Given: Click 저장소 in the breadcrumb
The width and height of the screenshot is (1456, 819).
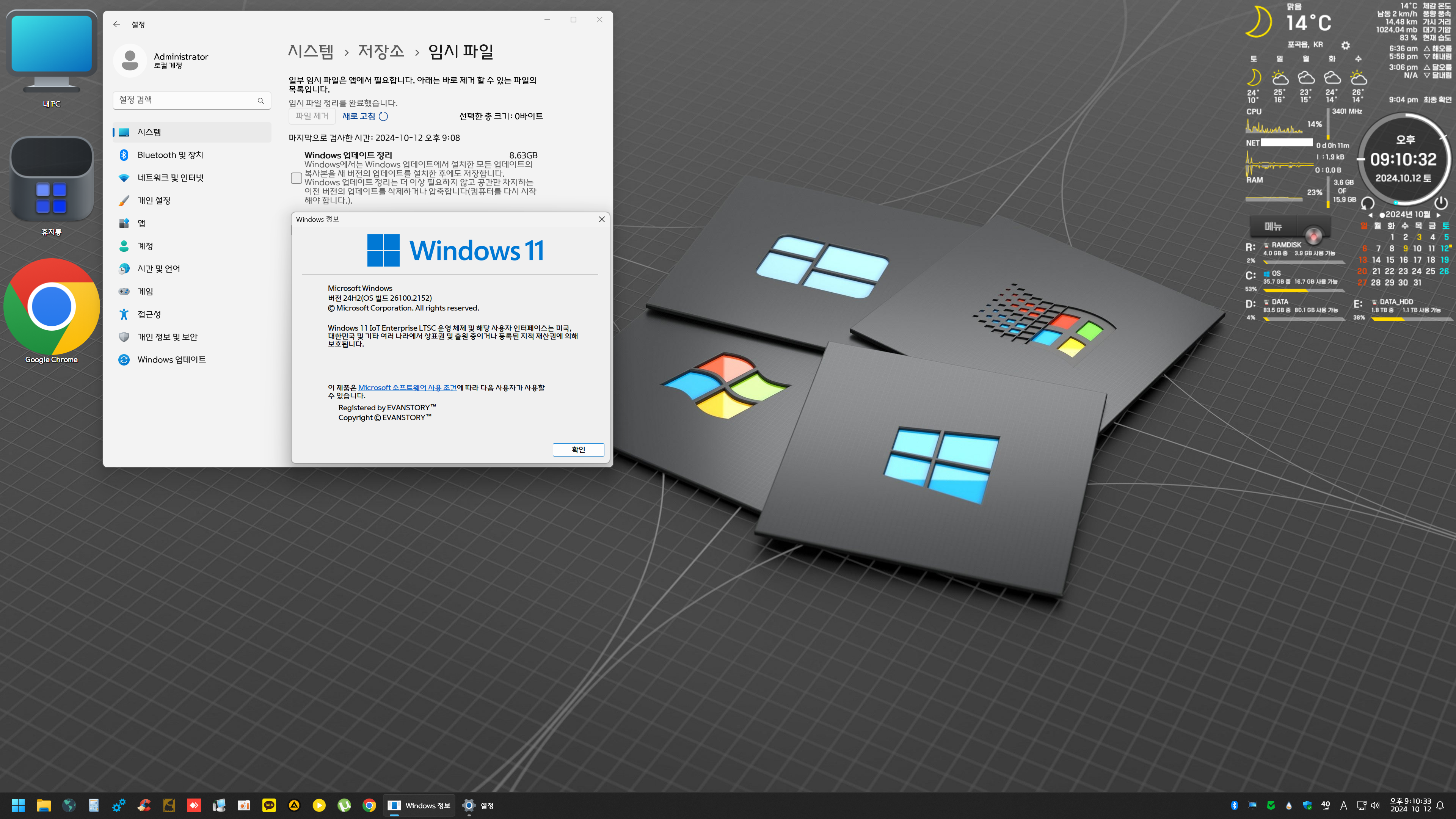Looking at the screenshot, I should pos(381,52).
